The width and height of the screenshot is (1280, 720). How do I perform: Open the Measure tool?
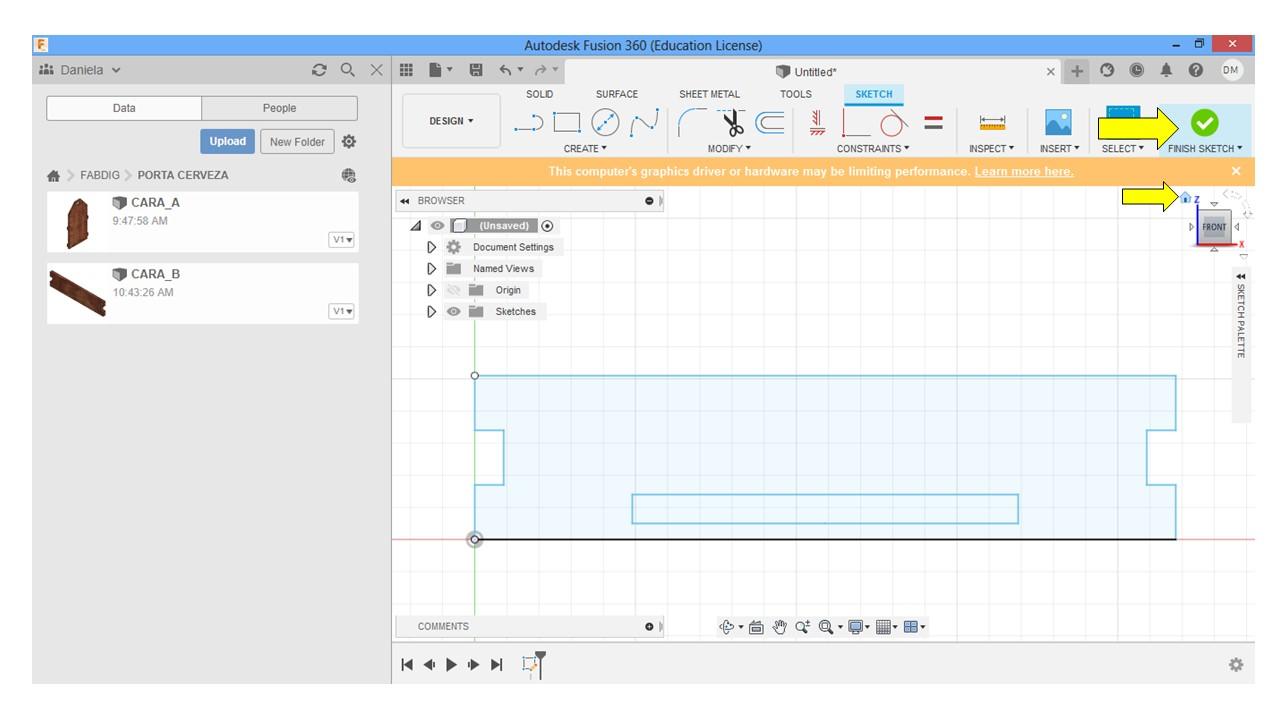click(992, 123)
